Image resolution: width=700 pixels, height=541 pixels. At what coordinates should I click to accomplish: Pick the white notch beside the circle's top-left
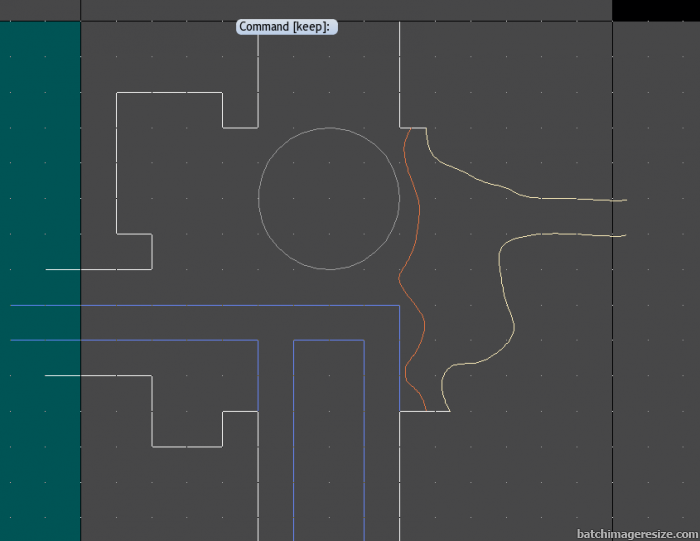[x=240, y=128]
